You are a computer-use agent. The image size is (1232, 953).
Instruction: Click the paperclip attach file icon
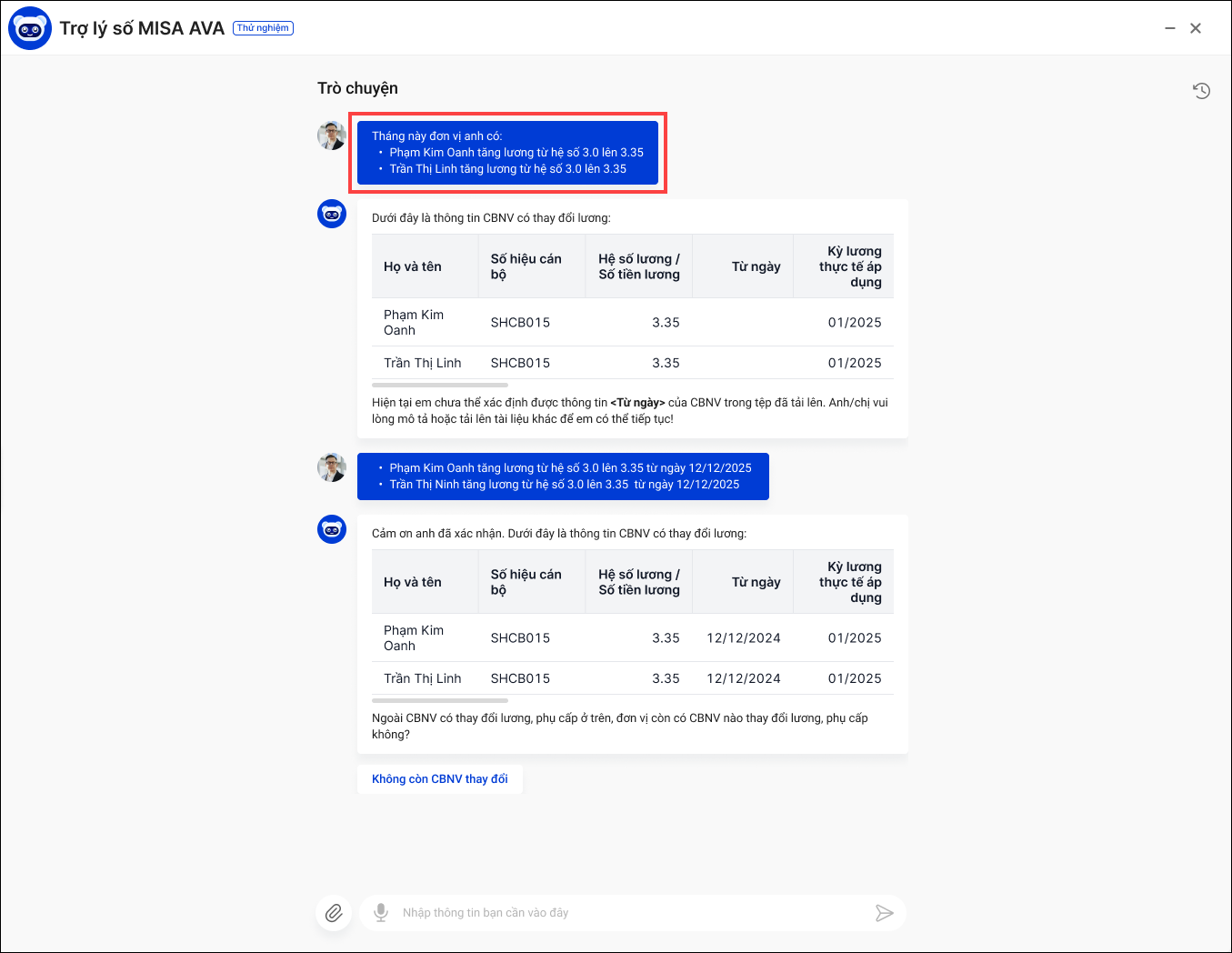(x=334, y=913)
